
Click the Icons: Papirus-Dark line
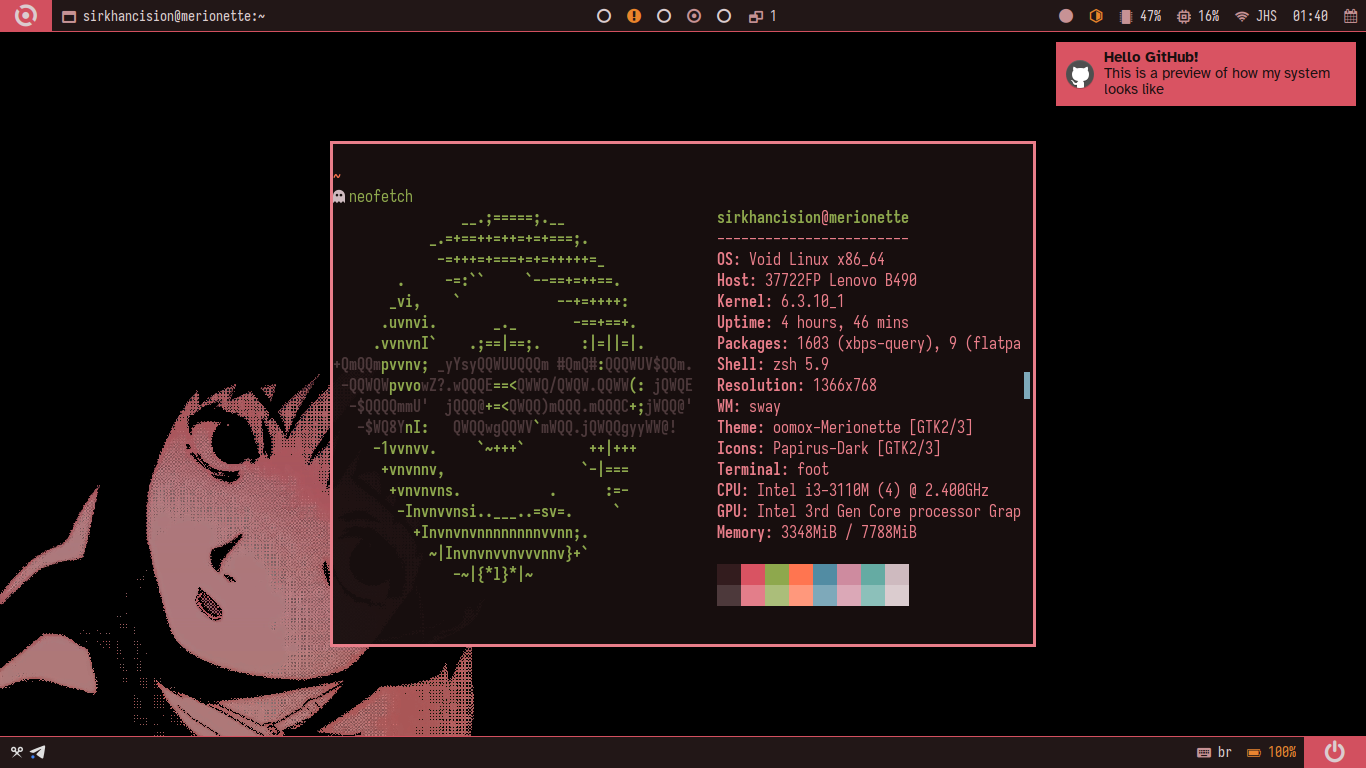[829, 449]
